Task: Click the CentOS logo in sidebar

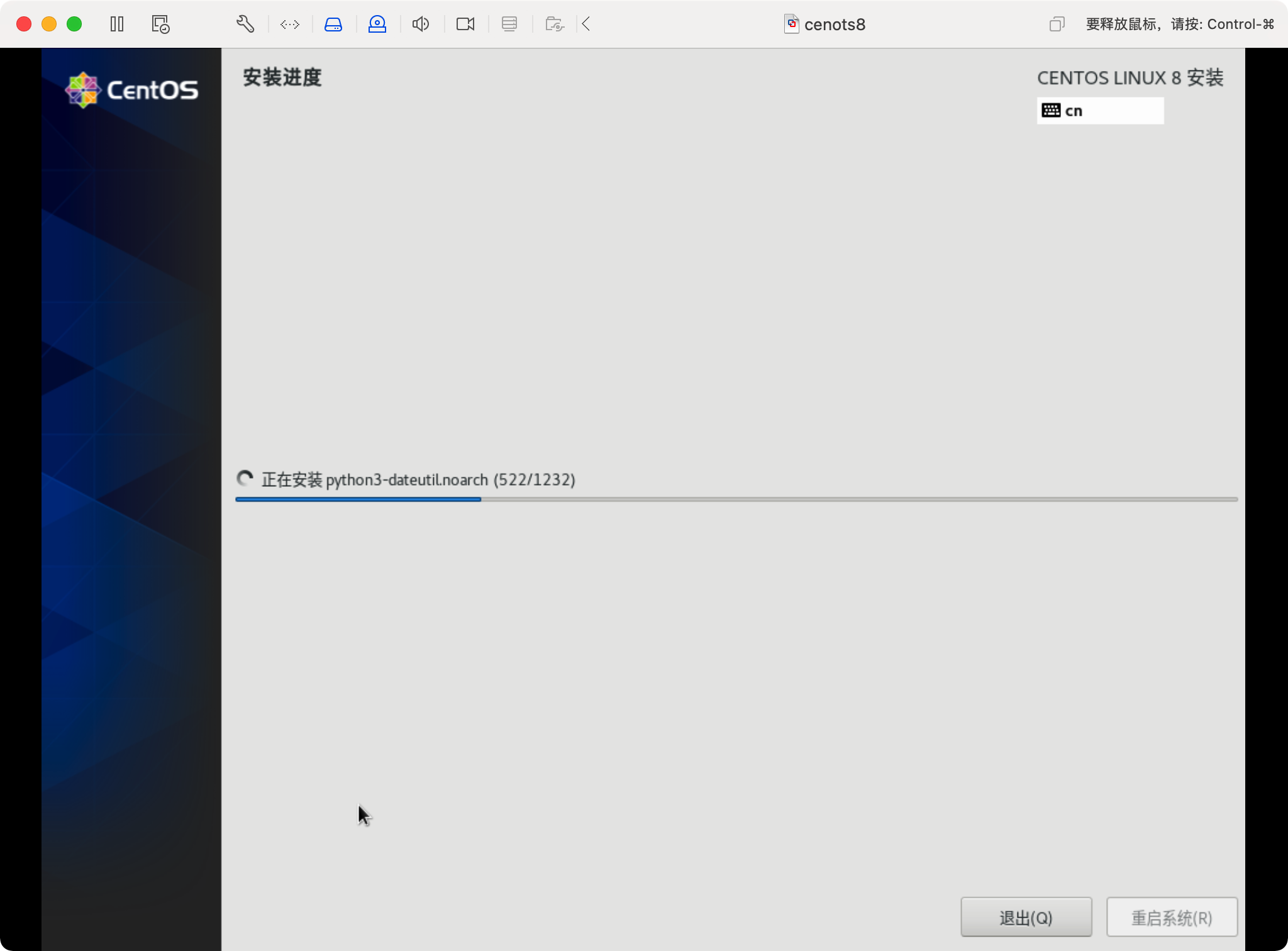Action: point(132,90)
